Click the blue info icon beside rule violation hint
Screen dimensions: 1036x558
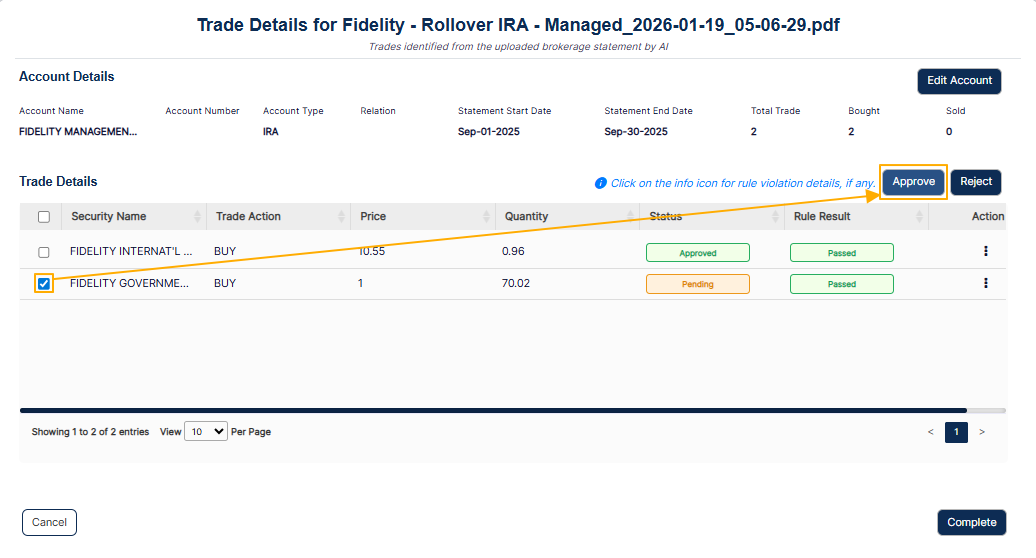click(601, 183)
